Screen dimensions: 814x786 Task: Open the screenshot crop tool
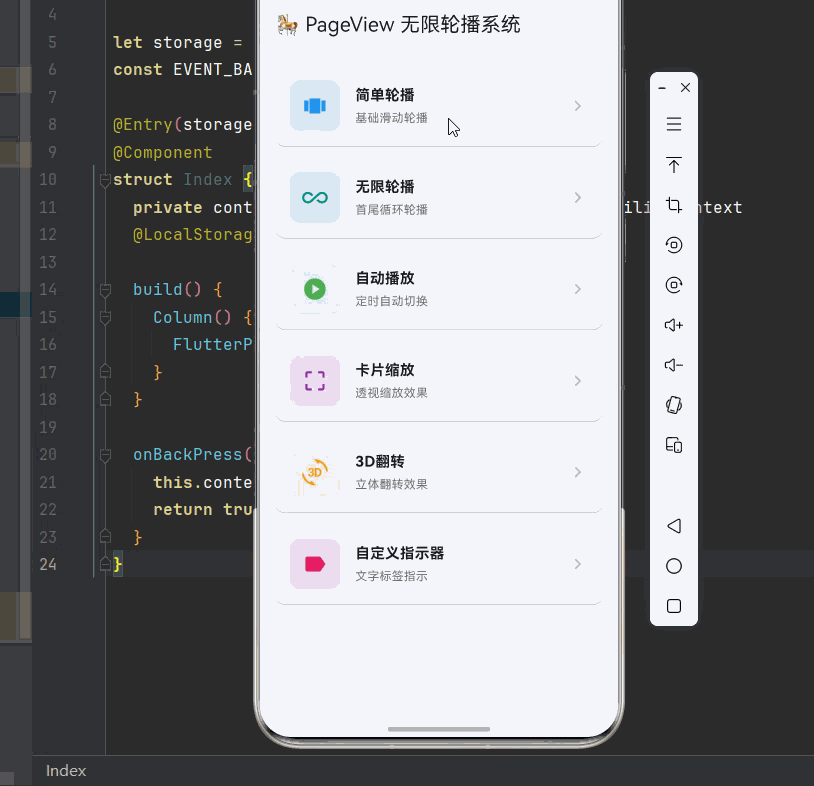point(674,205)
